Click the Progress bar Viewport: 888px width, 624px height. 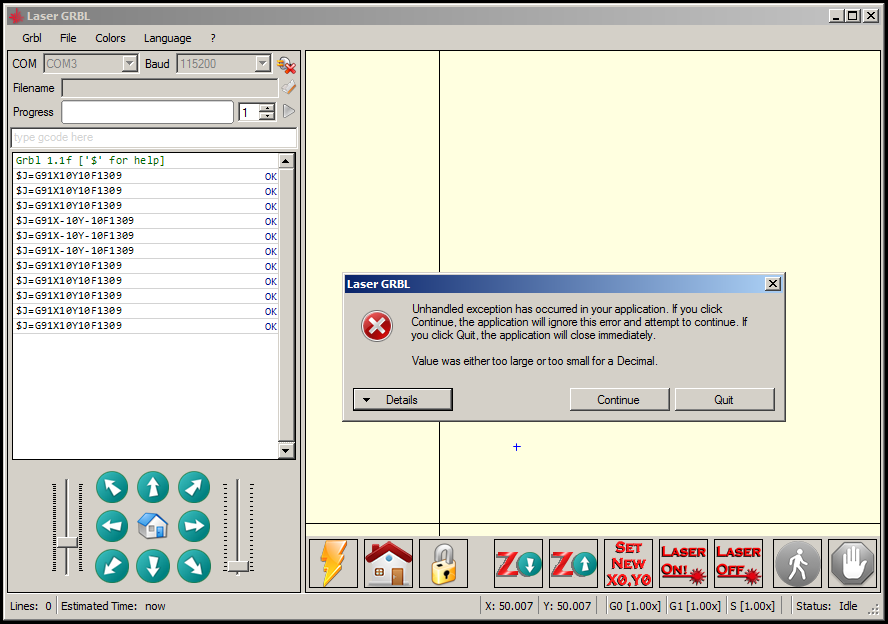pos(147,112)
